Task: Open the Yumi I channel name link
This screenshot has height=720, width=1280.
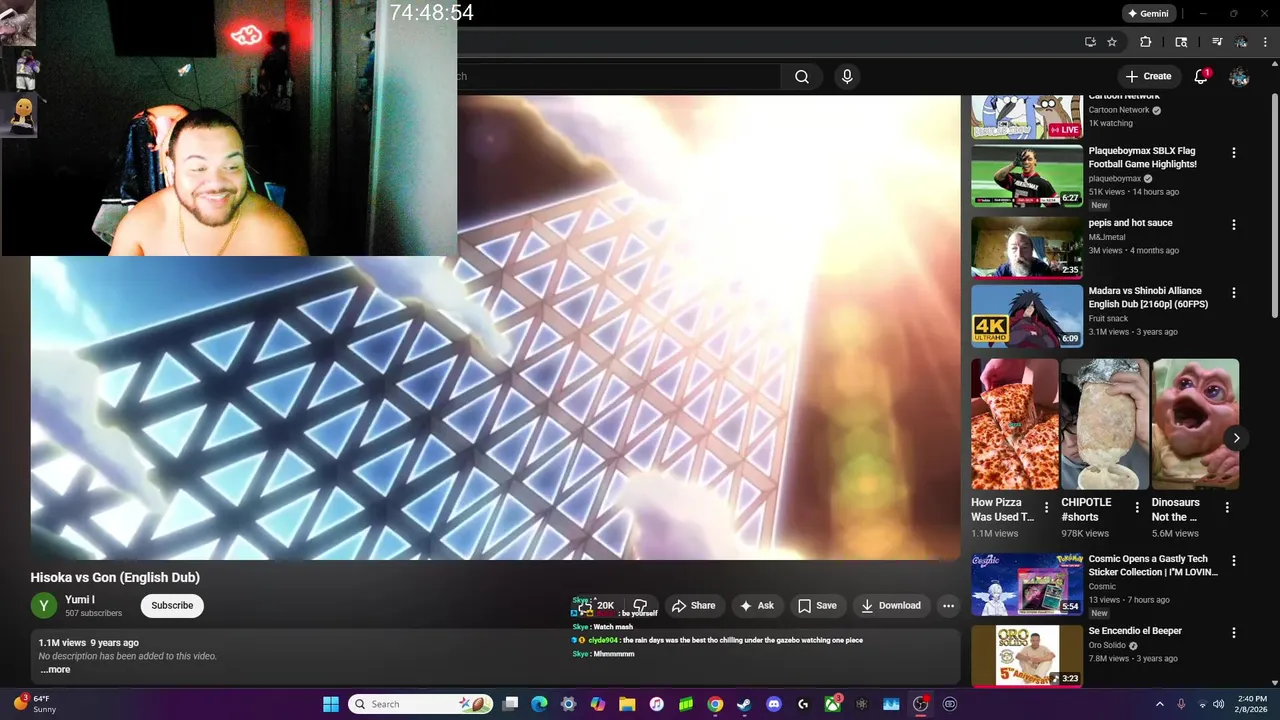Action: [x=80, y=599]
